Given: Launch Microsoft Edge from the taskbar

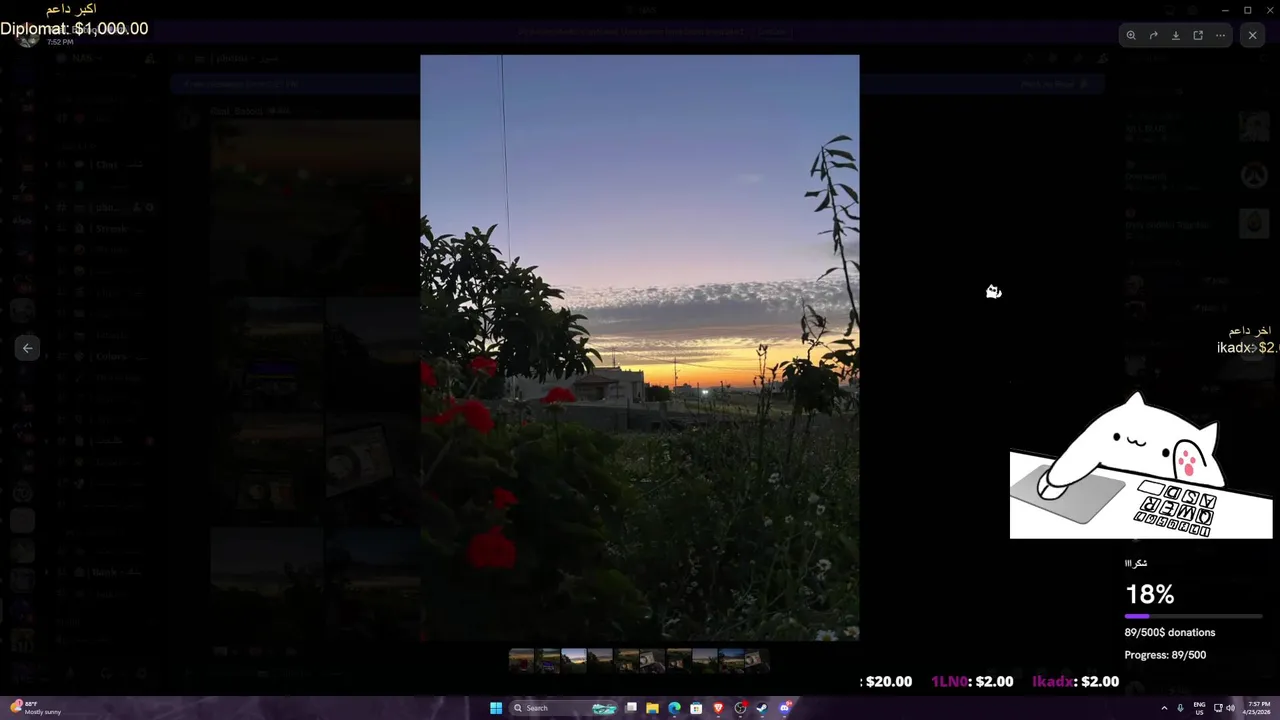Looking at the screenshot, I should (674, 708).
